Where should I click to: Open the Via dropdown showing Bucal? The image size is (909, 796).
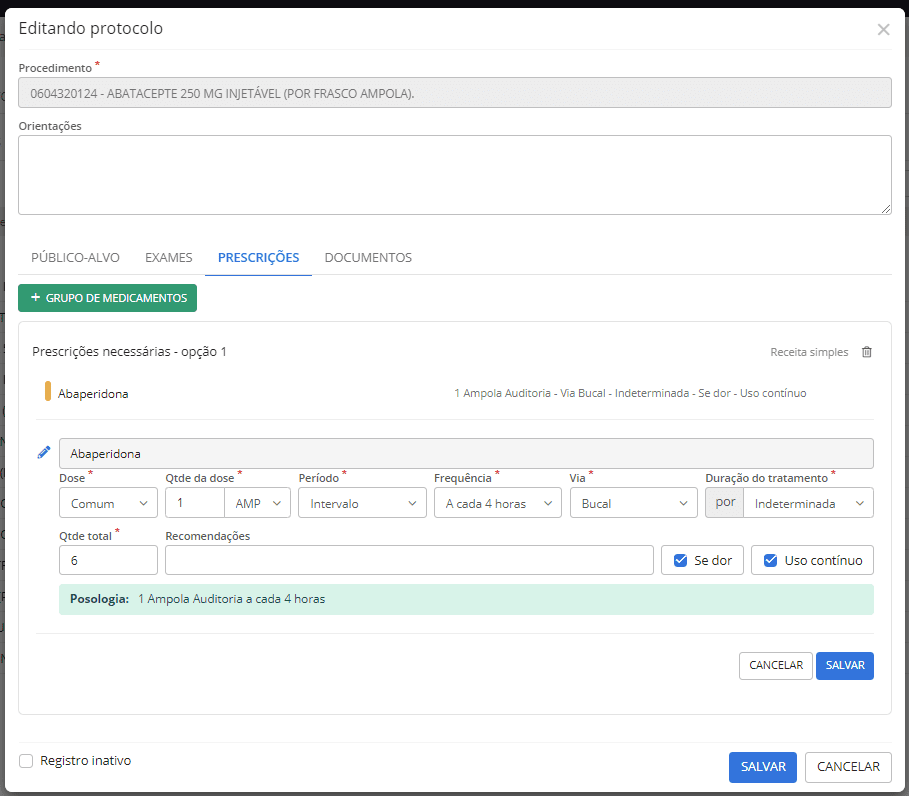point(633,503)
